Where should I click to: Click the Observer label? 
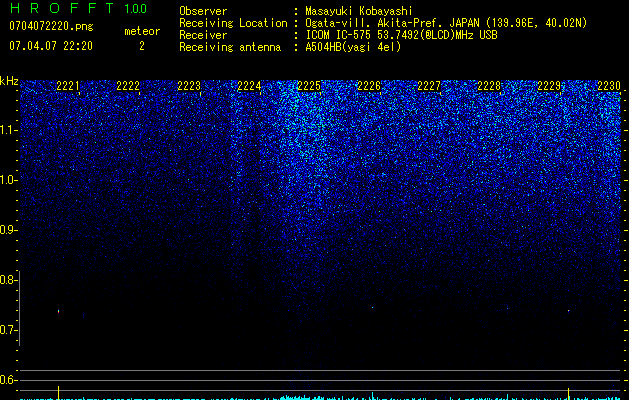[203, 11]
